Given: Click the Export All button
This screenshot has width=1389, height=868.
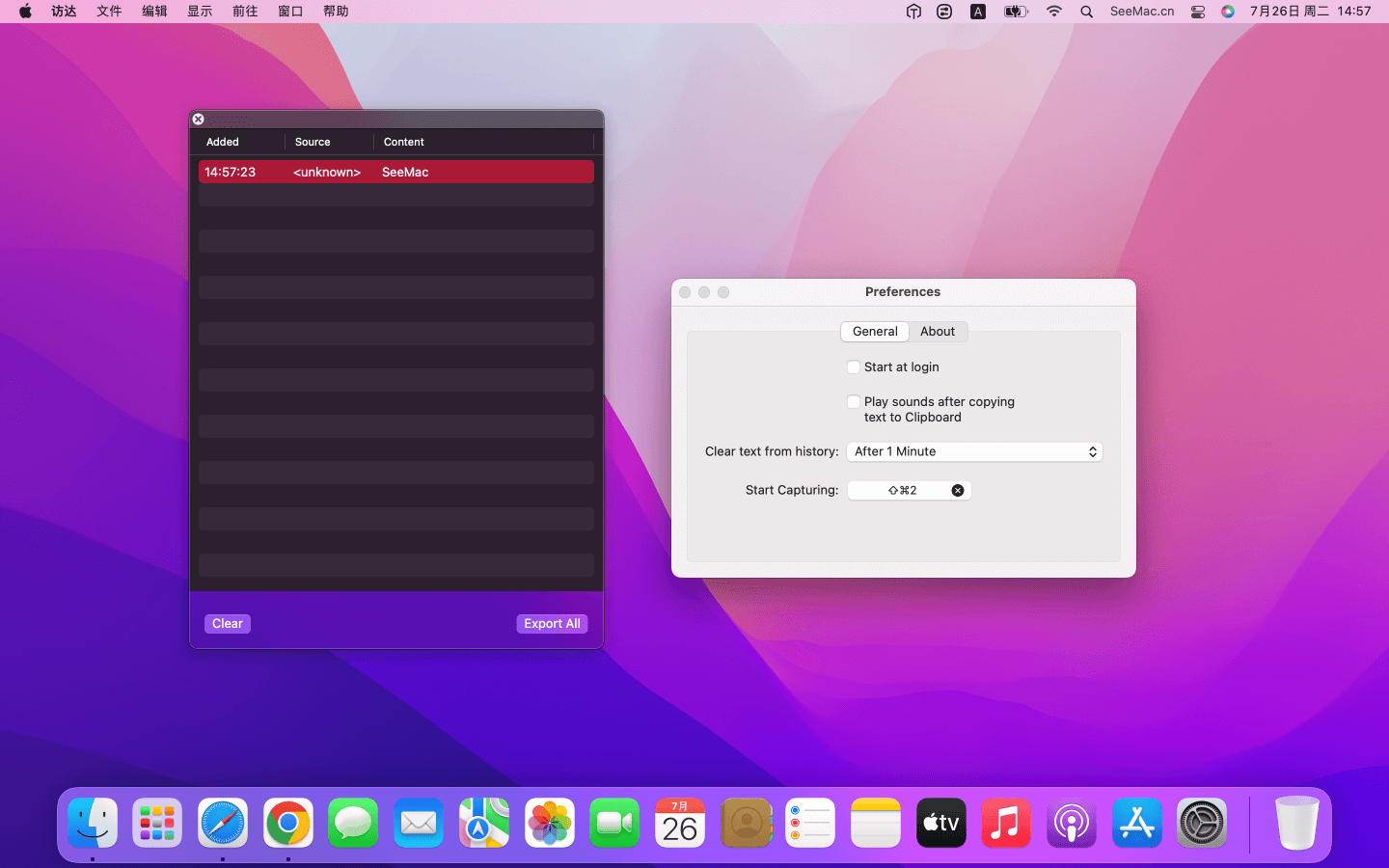Looking at the screenshot, I should (x=552, y=624).
